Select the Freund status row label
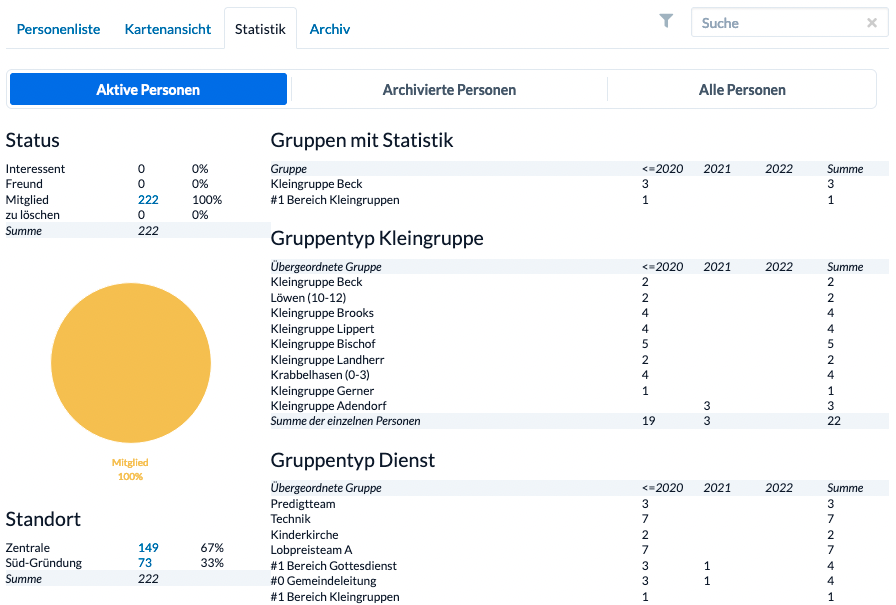Screen dimensions: 896x605 pyautogui.click(x=24, y=184)
